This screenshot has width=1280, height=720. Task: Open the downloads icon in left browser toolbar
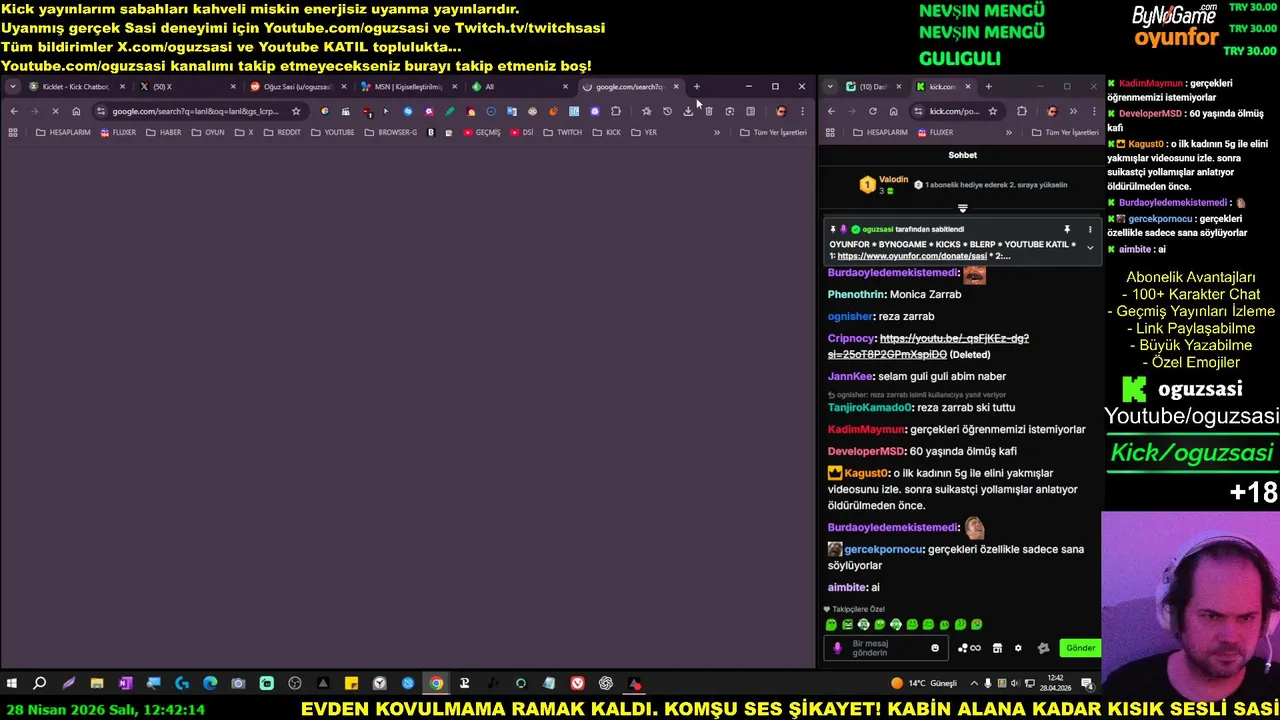[x=688, y=111]
